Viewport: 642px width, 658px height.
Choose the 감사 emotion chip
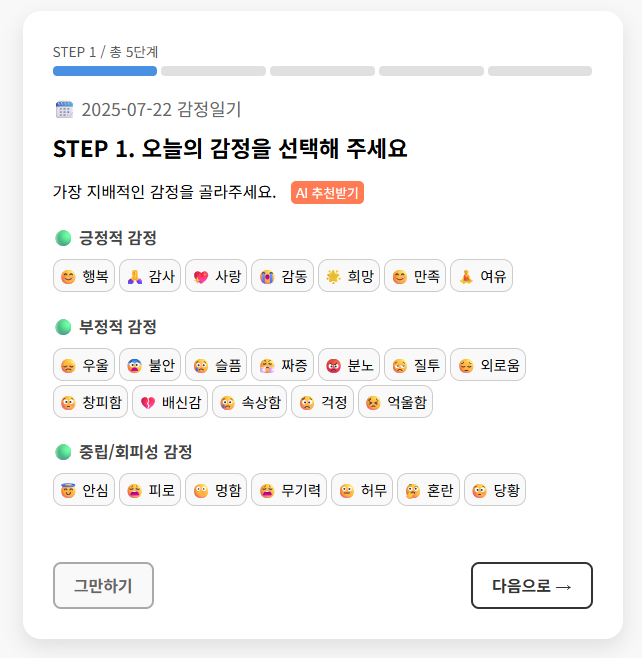pos(150,277)
